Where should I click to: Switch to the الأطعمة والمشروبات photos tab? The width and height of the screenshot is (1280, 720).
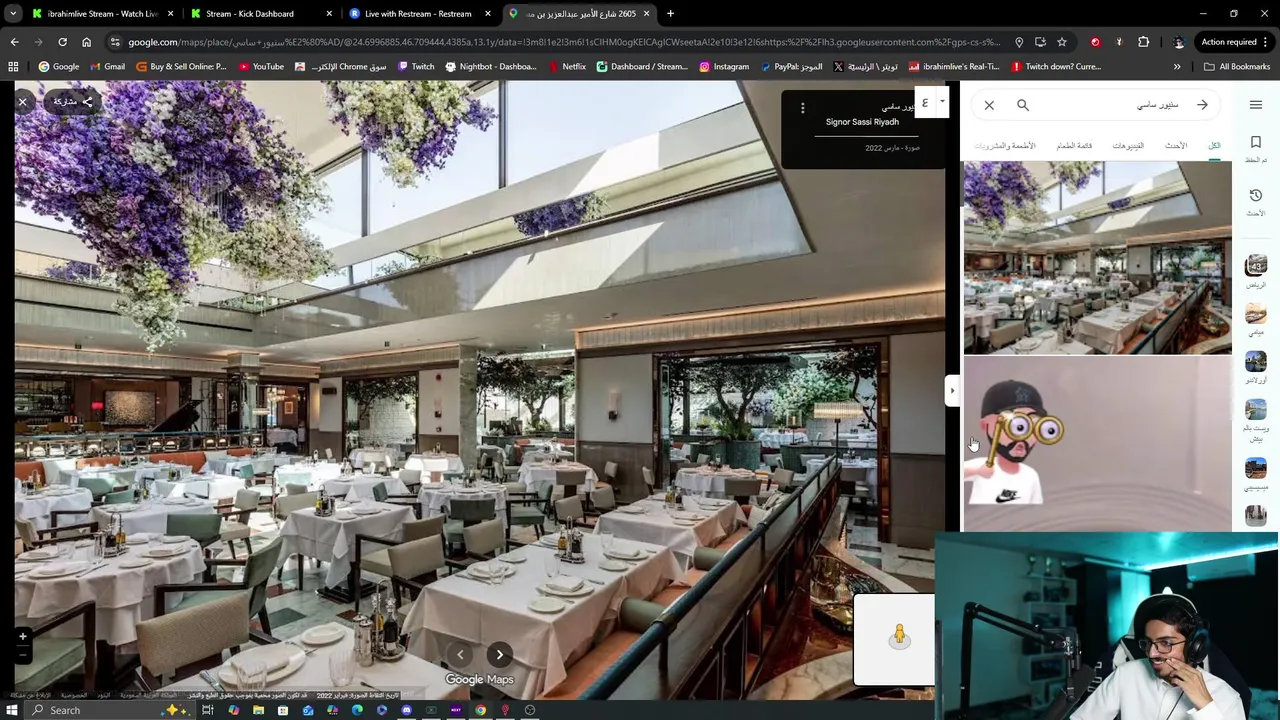coord(1004,146)
